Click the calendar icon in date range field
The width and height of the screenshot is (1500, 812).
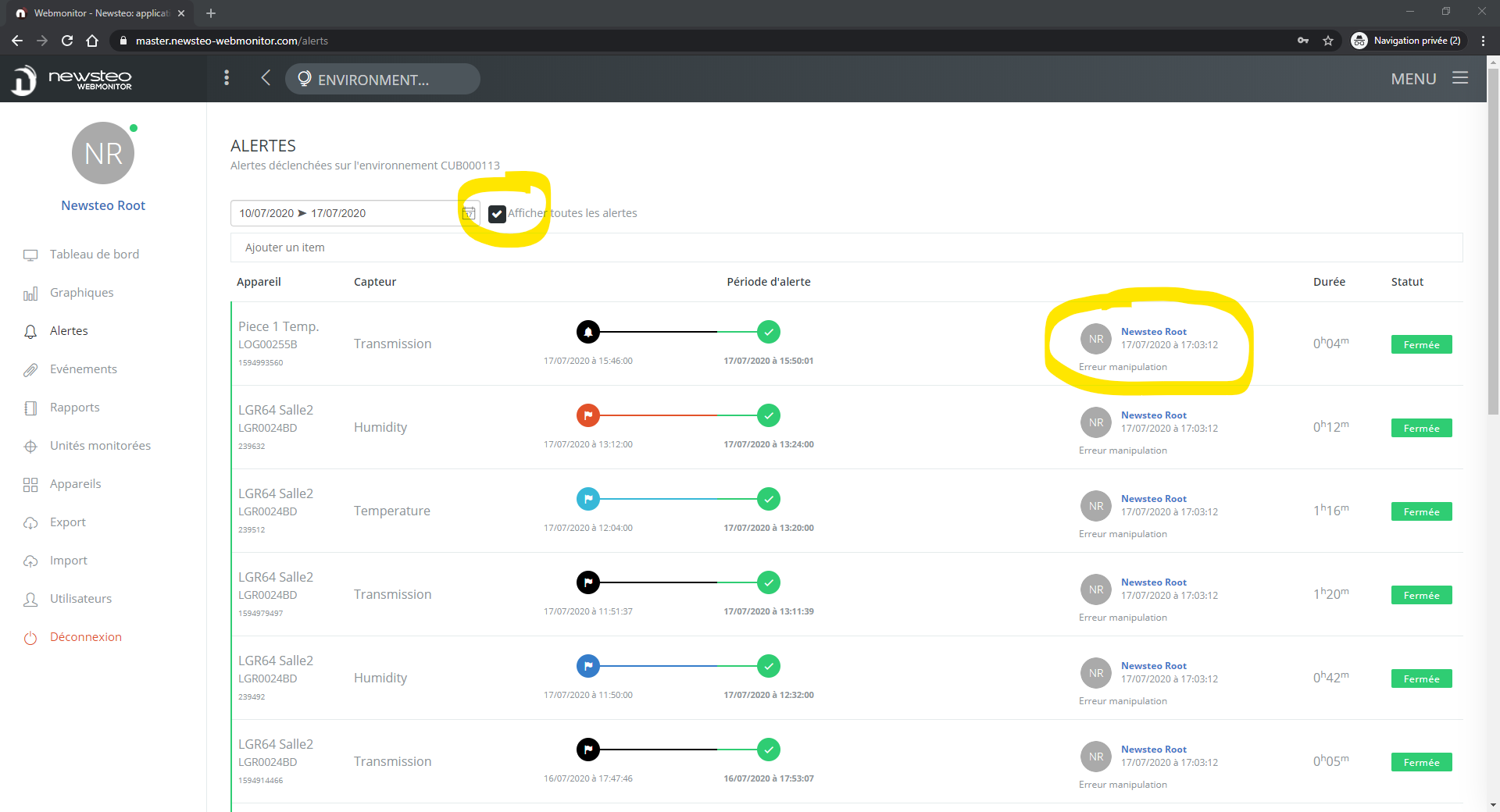pyautogui.click(x=469, y=213)
